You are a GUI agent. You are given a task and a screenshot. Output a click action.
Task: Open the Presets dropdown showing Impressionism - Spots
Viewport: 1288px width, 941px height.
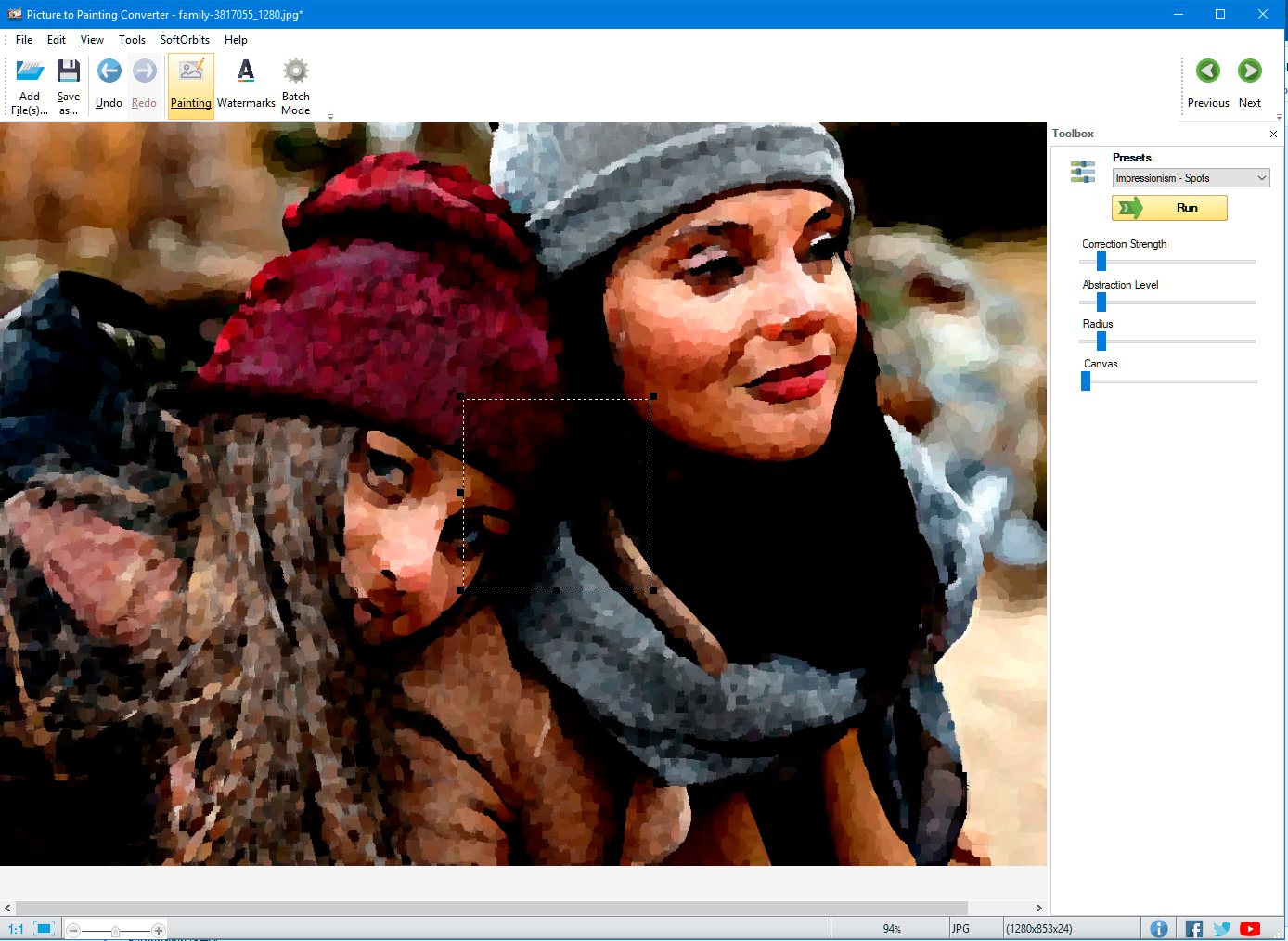(1191, 177)
